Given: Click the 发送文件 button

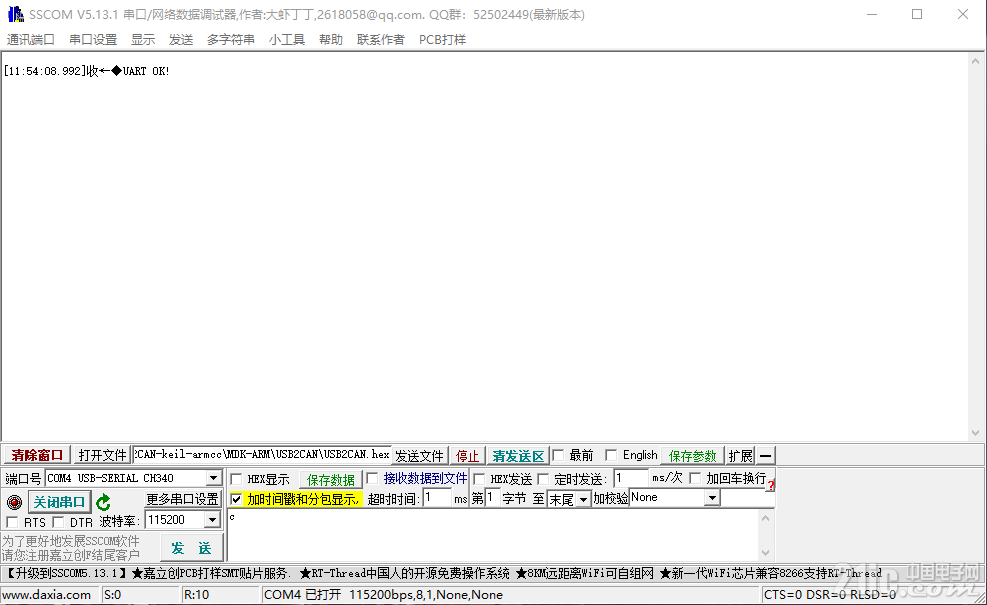Looking at the screenshot, I should click(419, 456).
